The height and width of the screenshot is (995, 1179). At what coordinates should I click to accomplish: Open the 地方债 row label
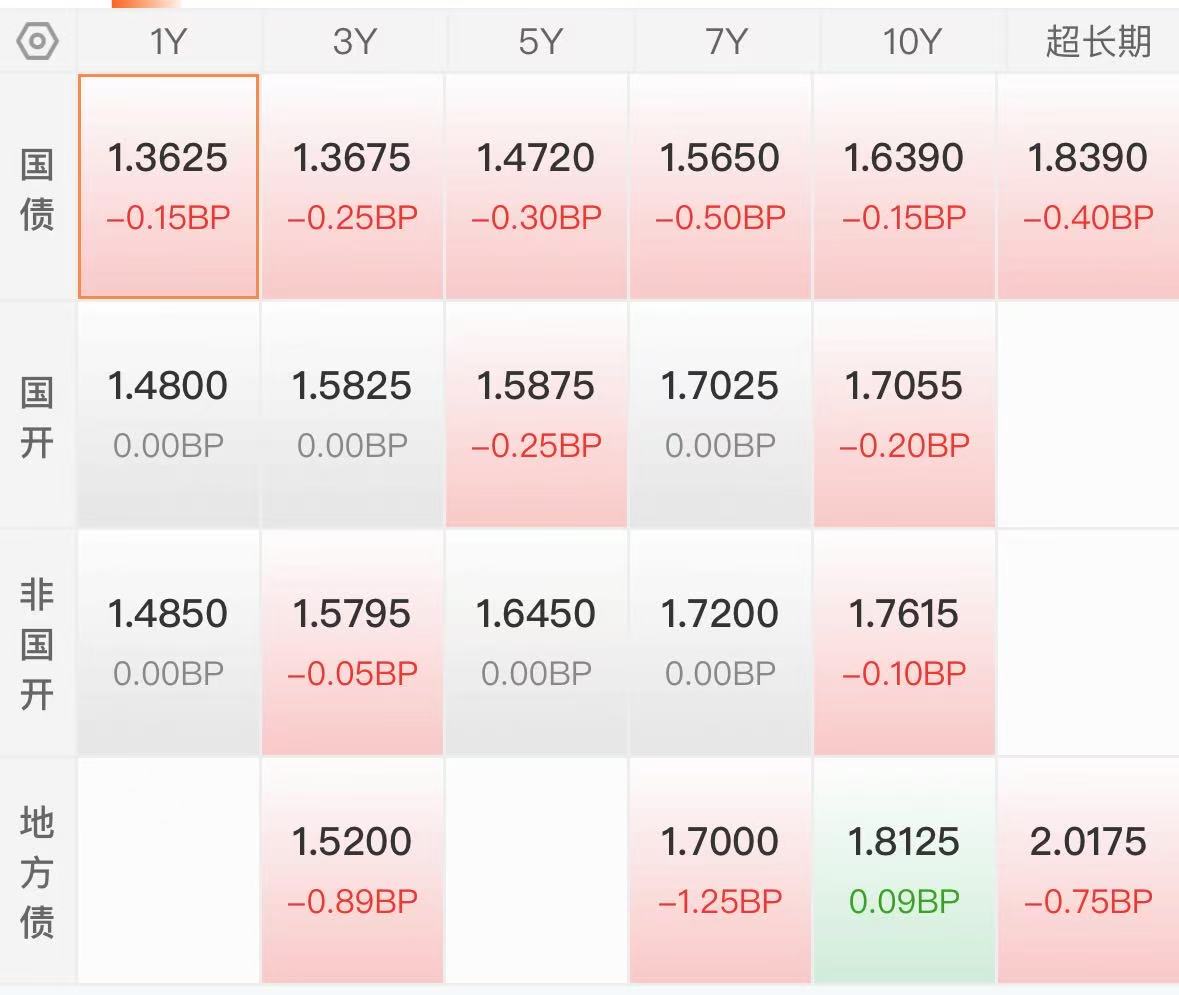37,872
